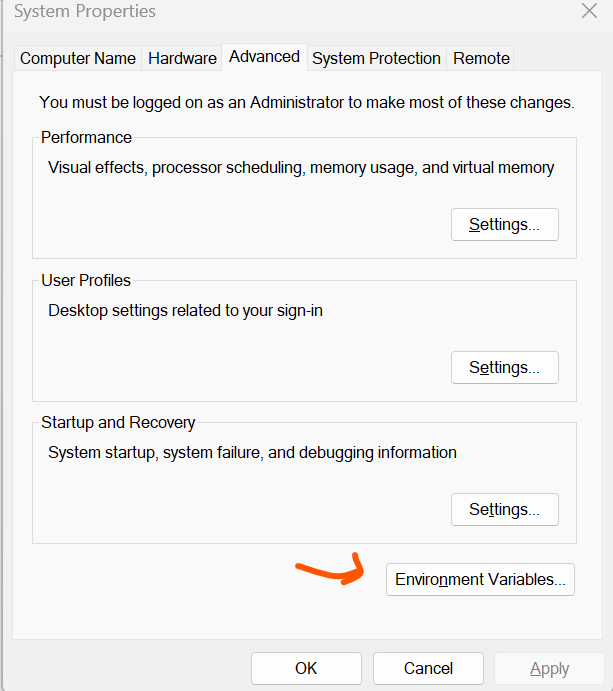Click the Administrator logon notice text

pos(305,102)
